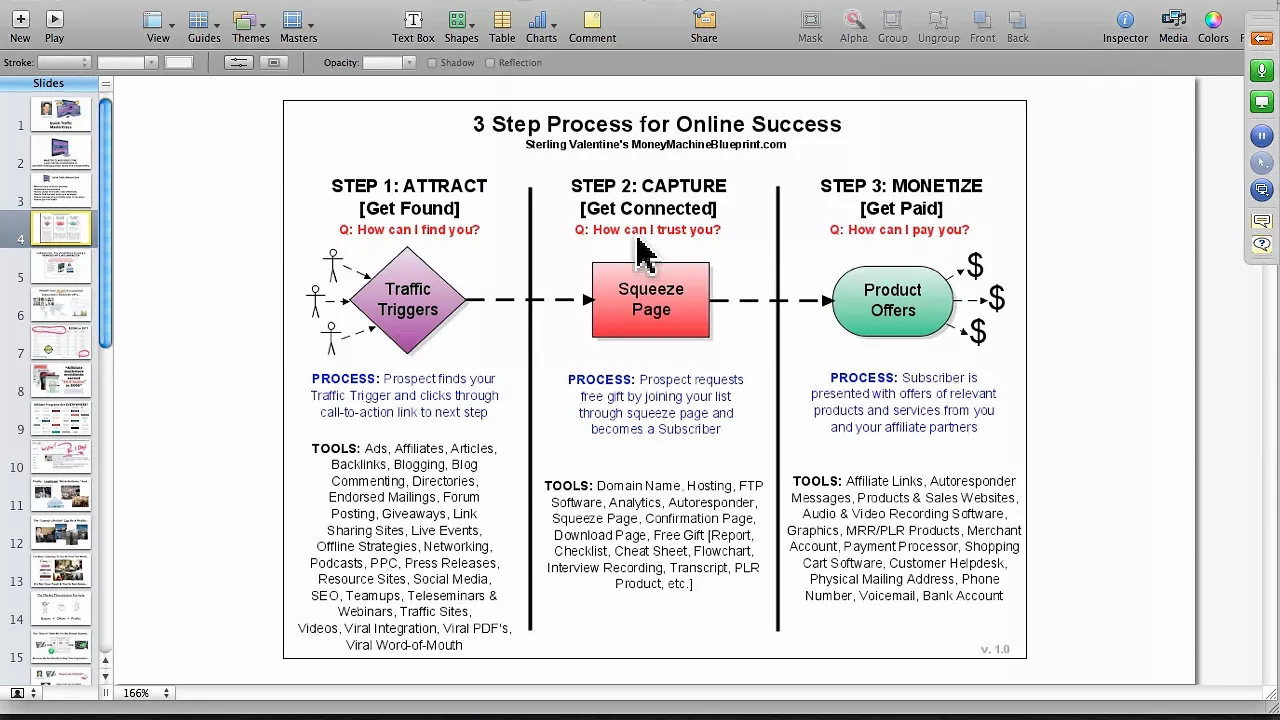
Task: Click the green microphone recorder button
Action: tap(1262, 71)
